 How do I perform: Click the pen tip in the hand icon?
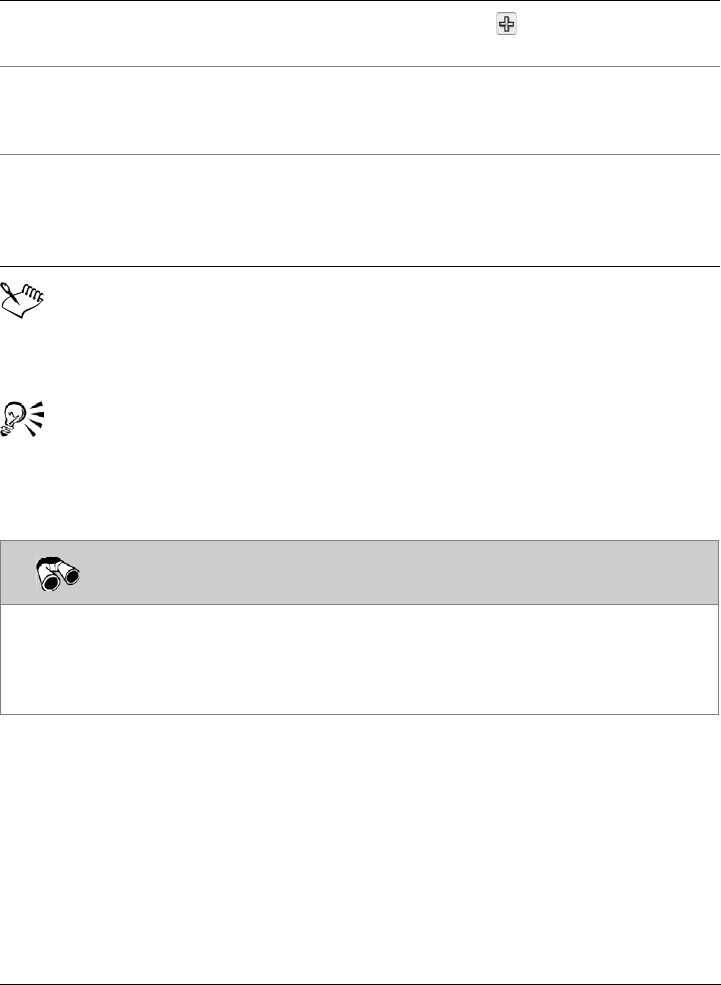8,288
